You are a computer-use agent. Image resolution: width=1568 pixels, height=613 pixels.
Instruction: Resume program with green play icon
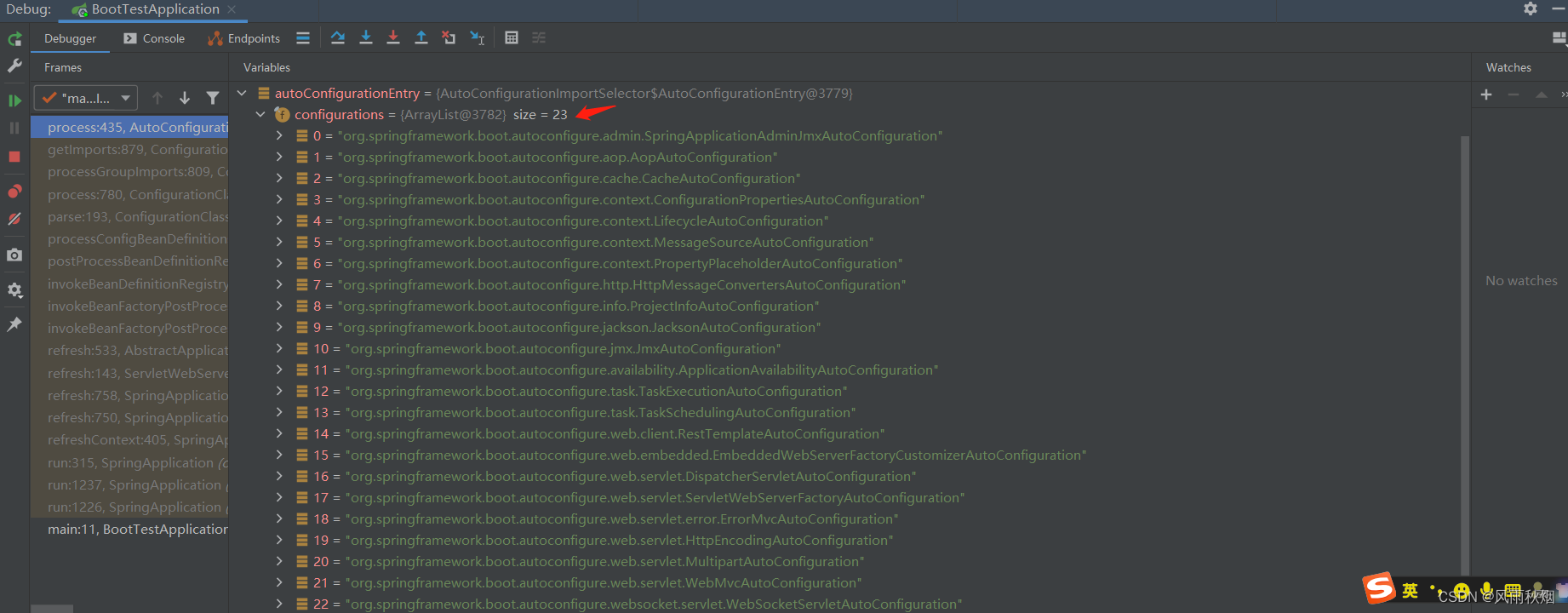14,100
